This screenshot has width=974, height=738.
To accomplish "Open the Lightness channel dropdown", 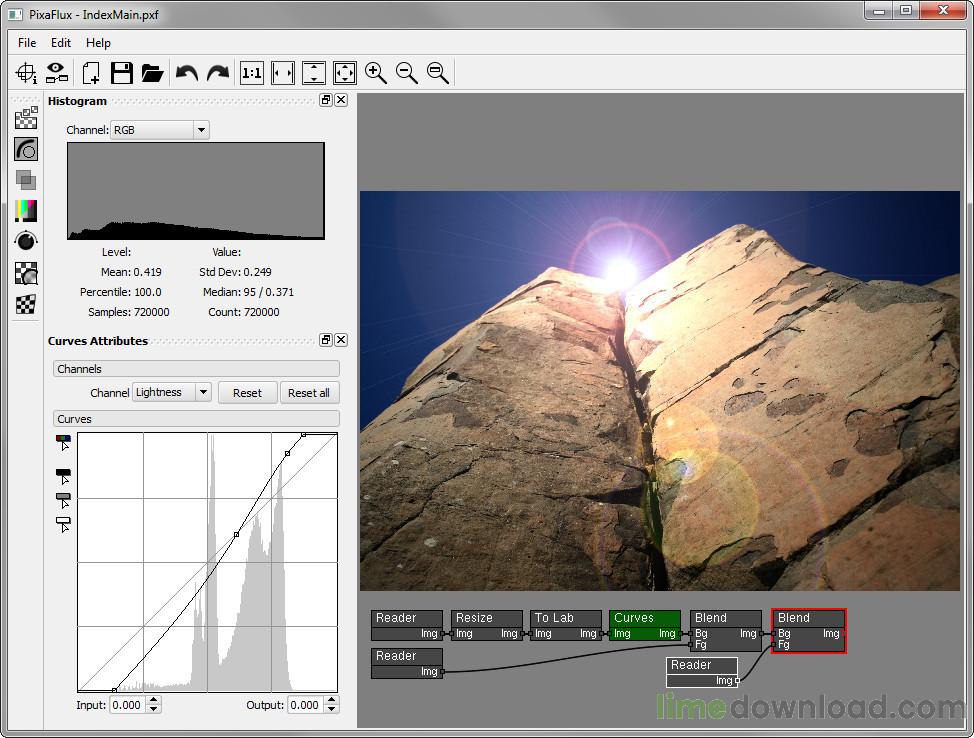I will pyautogui.click(x=172, y=393).
